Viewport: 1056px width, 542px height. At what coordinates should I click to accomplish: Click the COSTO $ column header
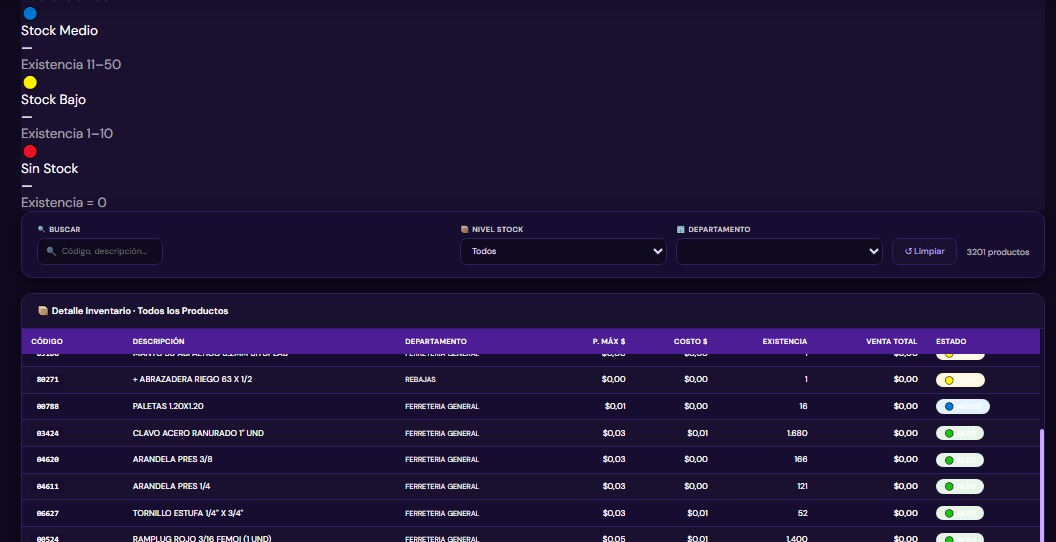tap(690, 341)
